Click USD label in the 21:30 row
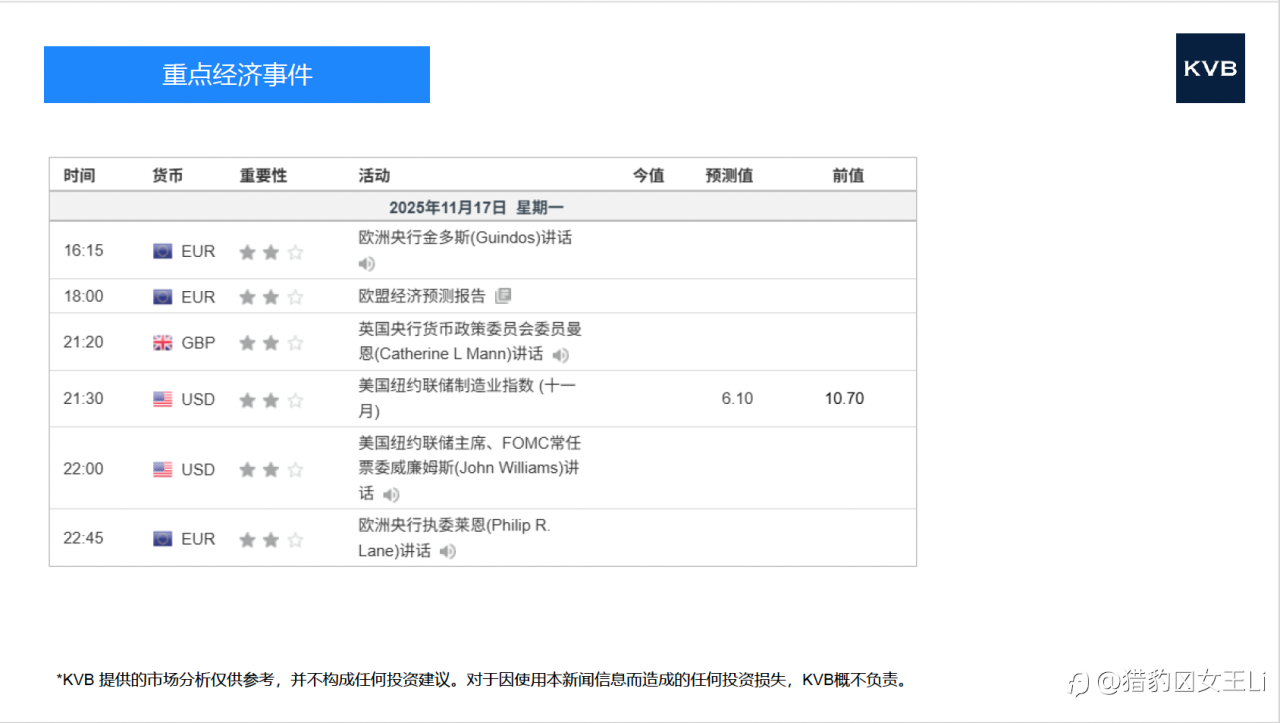1280x723 pixels. (x=198, y=399)
